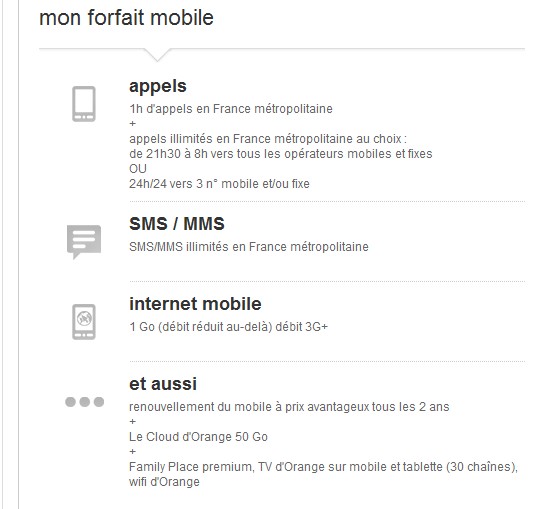Click the speech bubble SMS/MMS icon

(84, 242)
